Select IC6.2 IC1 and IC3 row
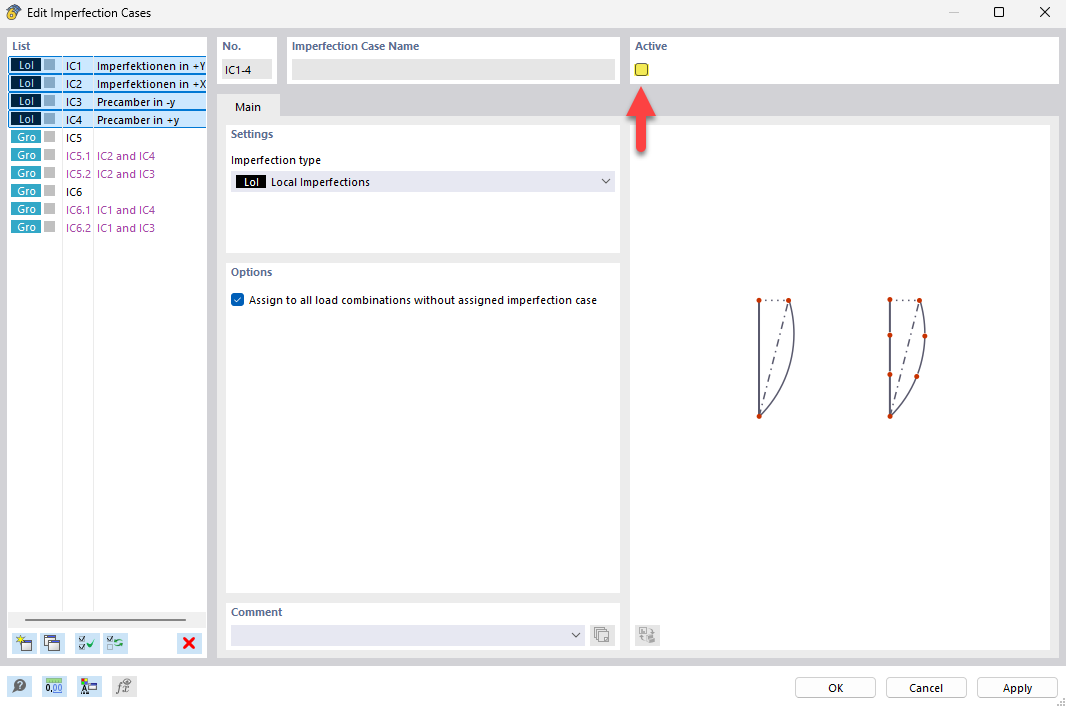The width and height of the screenshot is (1066, 706). tap(107, 228)
